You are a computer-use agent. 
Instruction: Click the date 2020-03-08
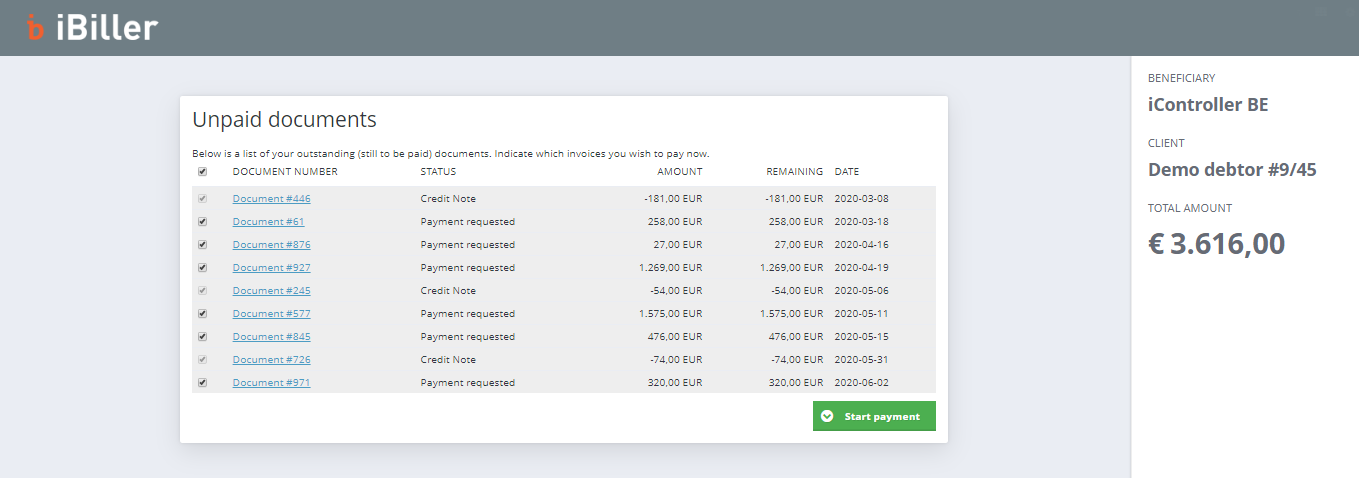tap(862, 198)
